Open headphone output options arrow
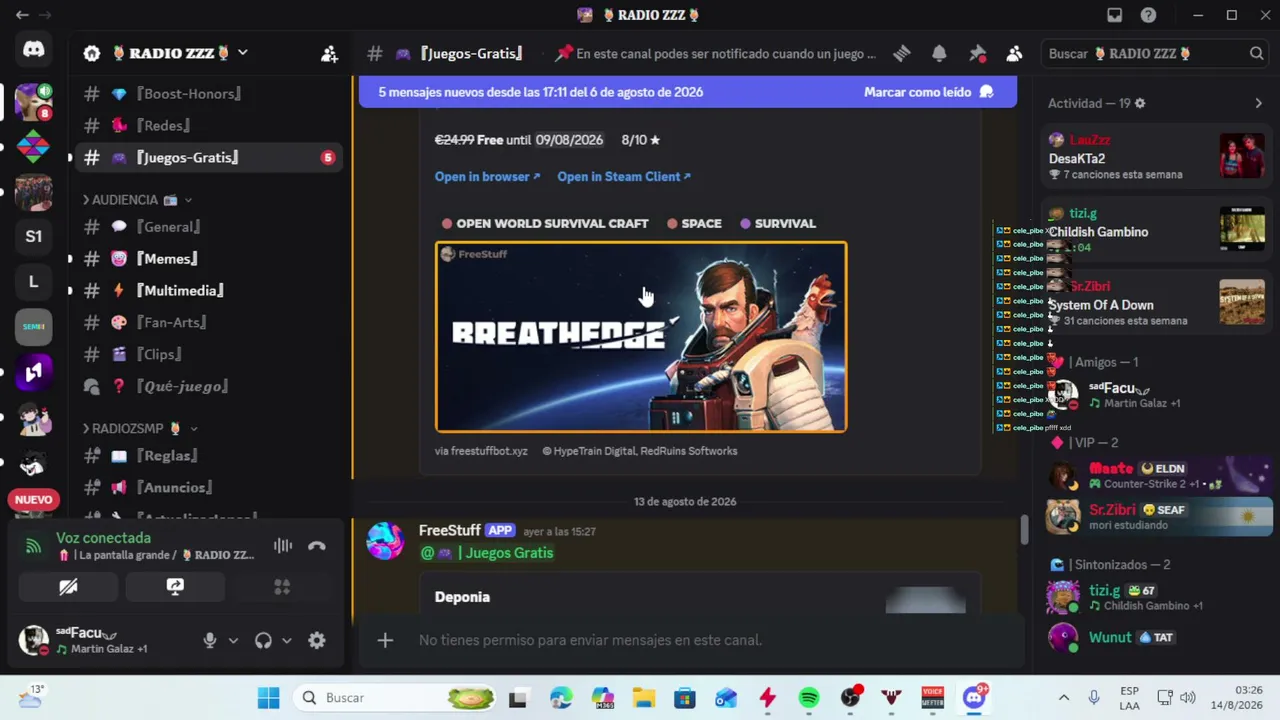 tap(286, 641)
